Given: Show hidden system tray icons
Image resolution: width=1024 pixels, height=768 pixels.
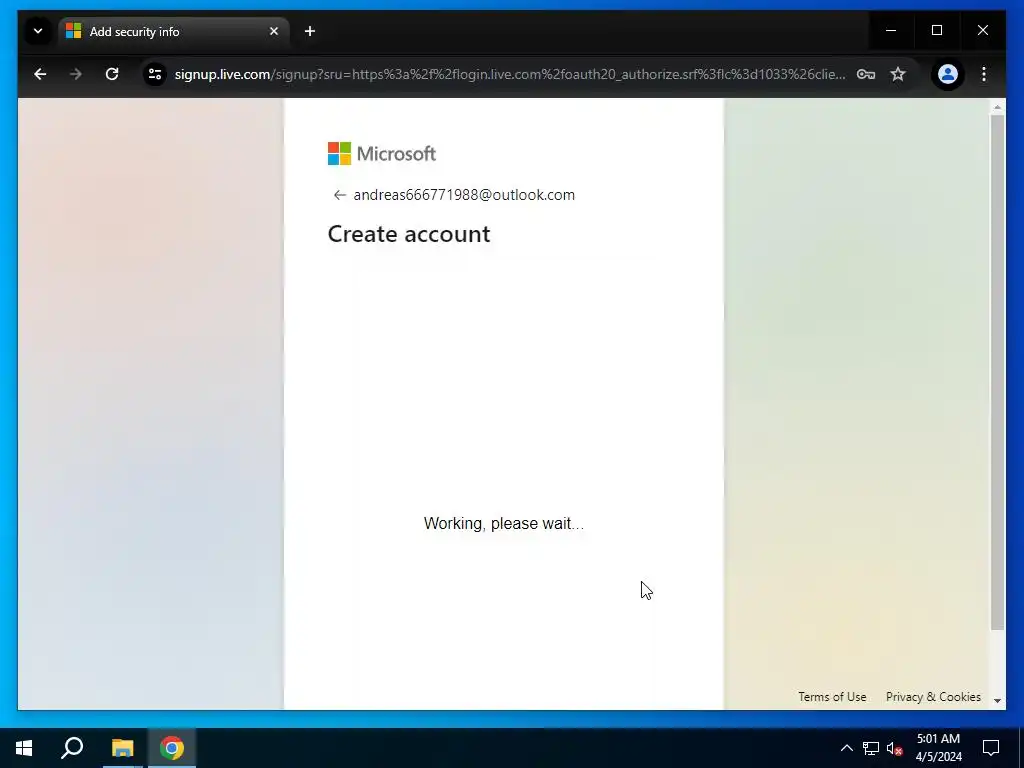Looking at the screenshot, I should point(846,748).
